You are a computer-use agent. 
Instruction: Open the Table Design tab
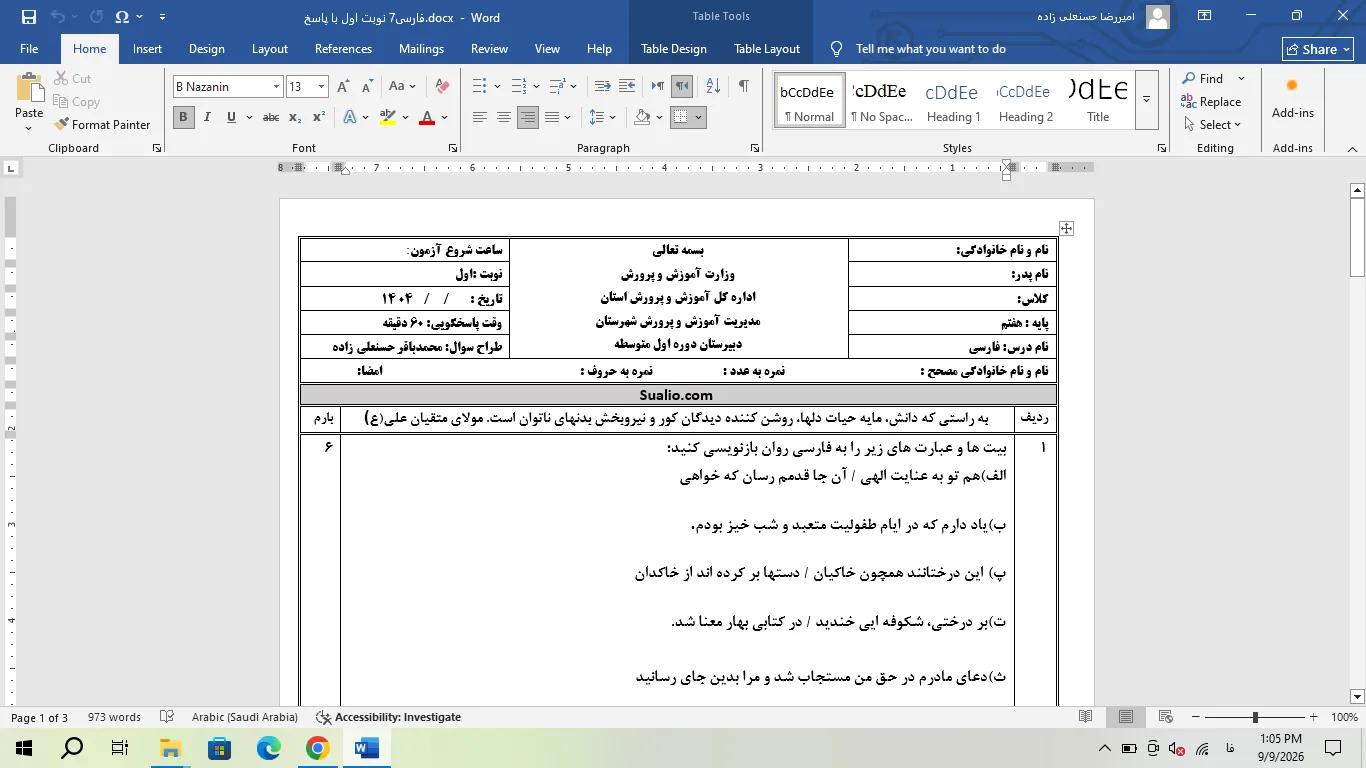tap(674, 49)
